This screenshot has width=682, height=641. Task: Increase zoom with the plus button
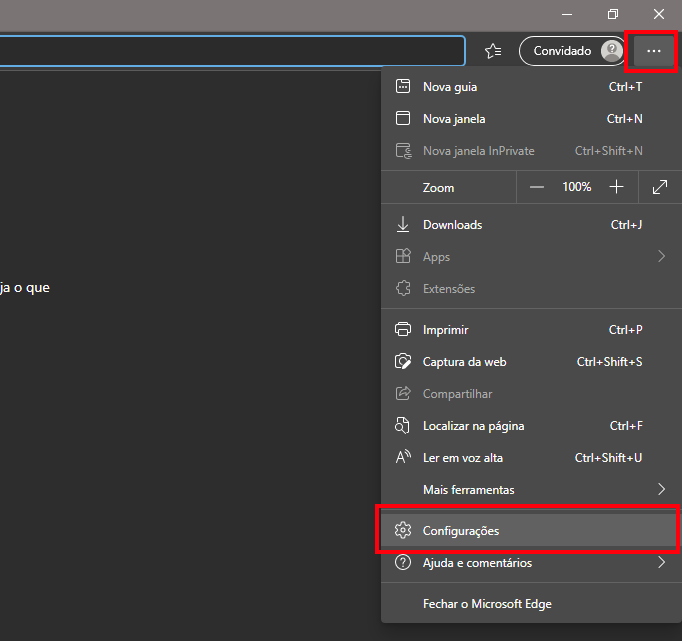(616, 187)
